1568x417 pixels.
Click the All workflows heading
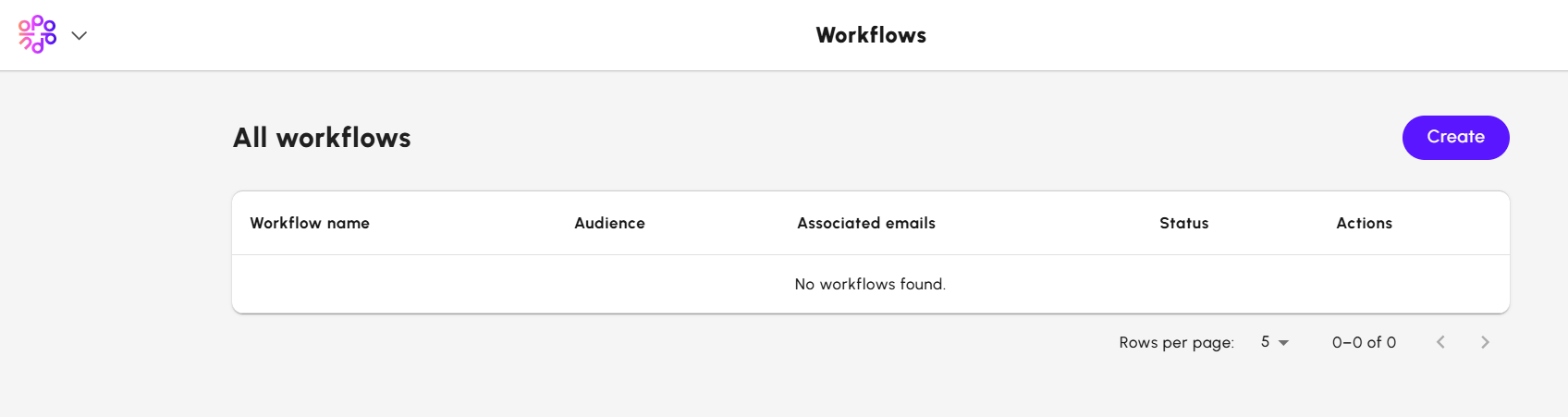tap(322, 138)
